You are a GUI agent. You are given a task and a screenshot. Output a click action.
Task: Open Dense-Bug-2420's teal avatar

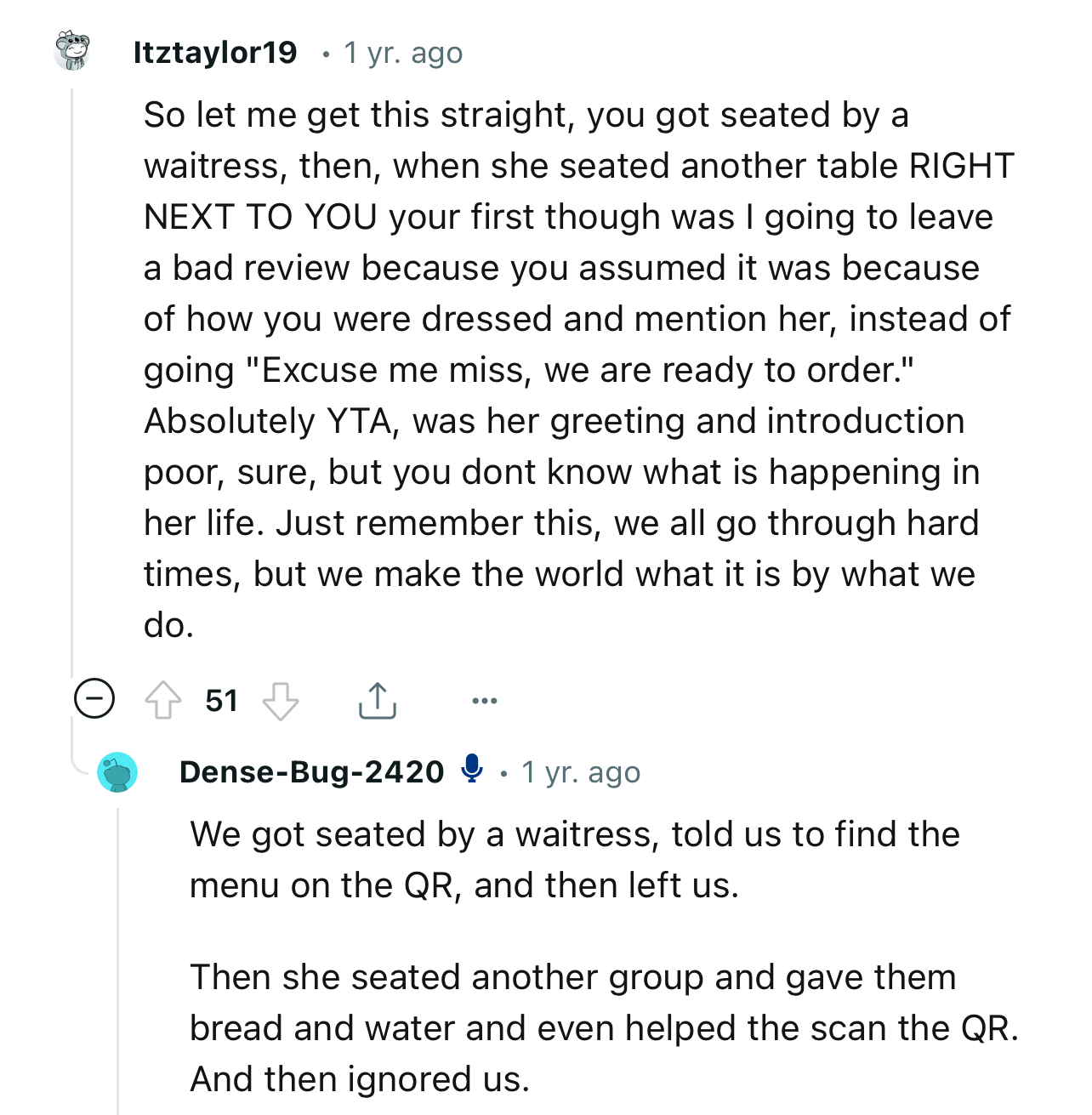coord(117,772)
